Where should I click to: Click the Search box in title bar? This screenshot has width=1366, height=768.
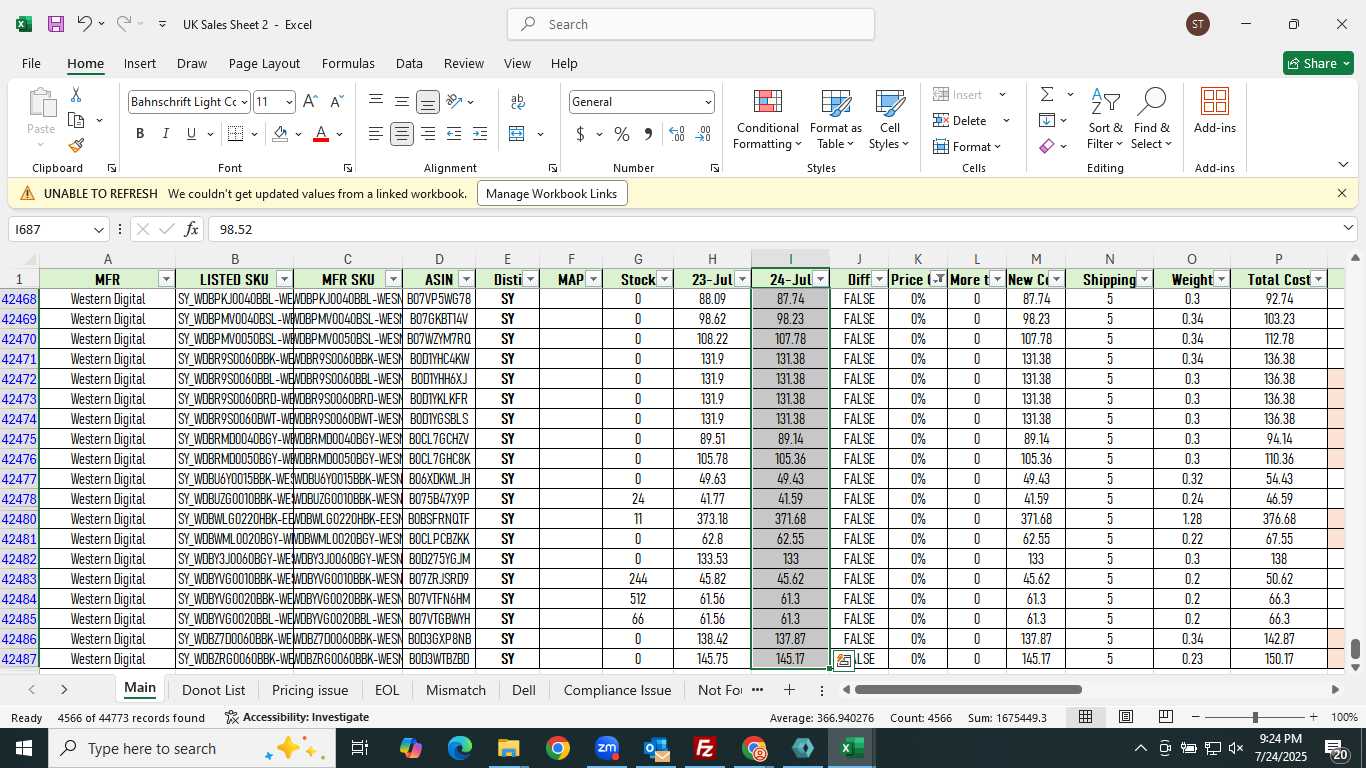(x=691, y=24)
